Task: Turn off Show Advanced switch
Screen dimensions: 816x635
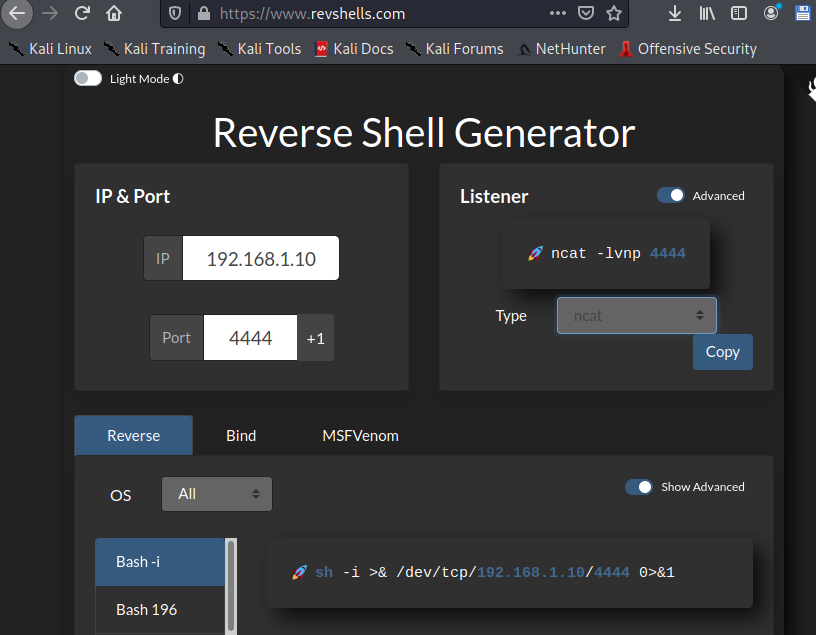Action: 639,487
